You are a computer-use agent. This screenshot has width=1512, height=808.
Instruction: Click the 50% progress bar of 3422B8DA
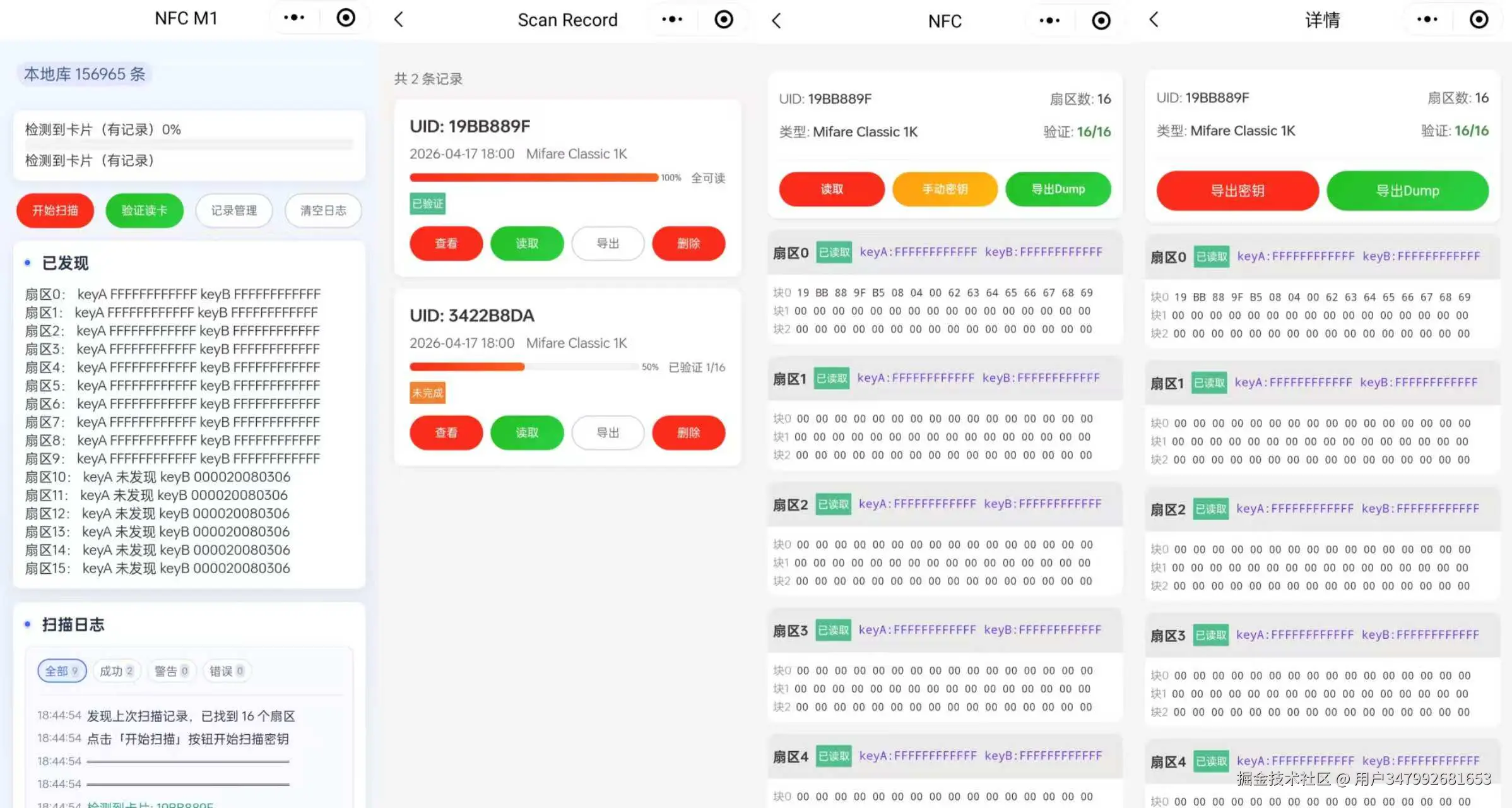point(524,367)
